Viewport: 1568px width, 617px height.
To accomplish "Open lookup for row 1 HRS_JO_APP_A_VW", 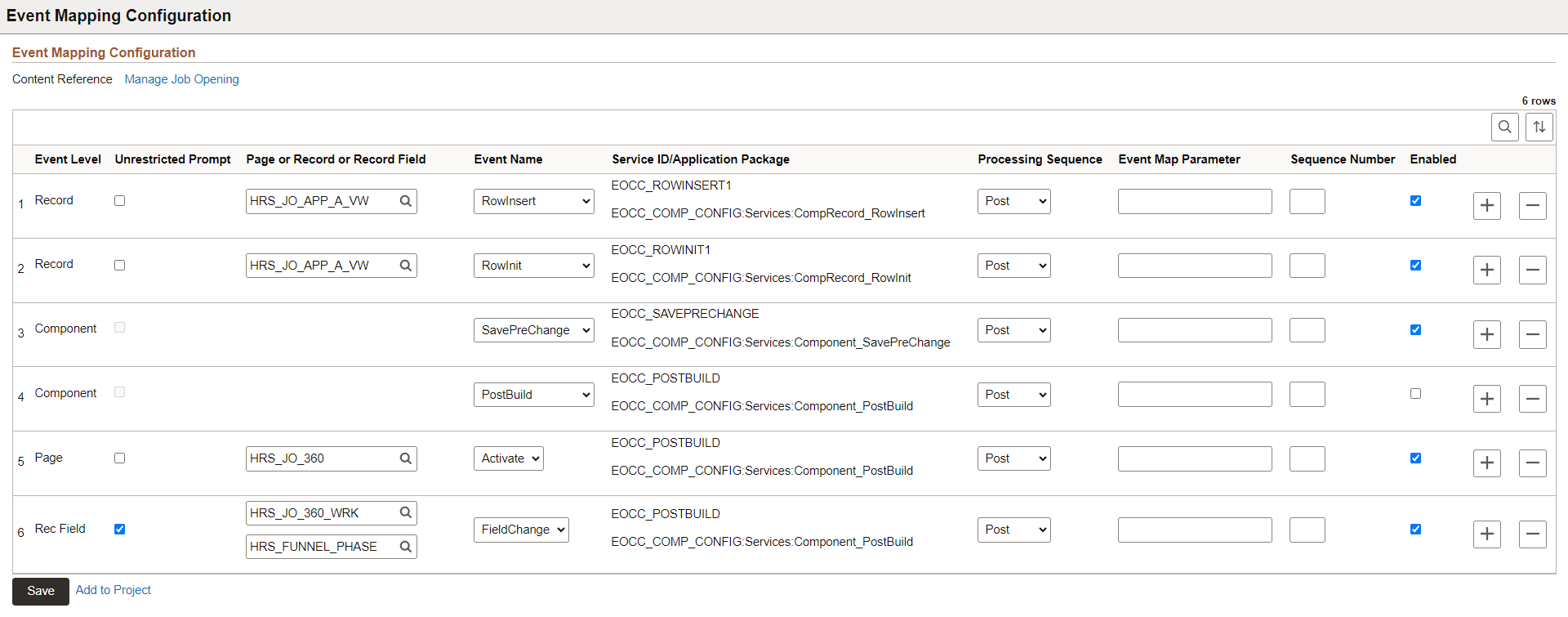I will 405,201.
